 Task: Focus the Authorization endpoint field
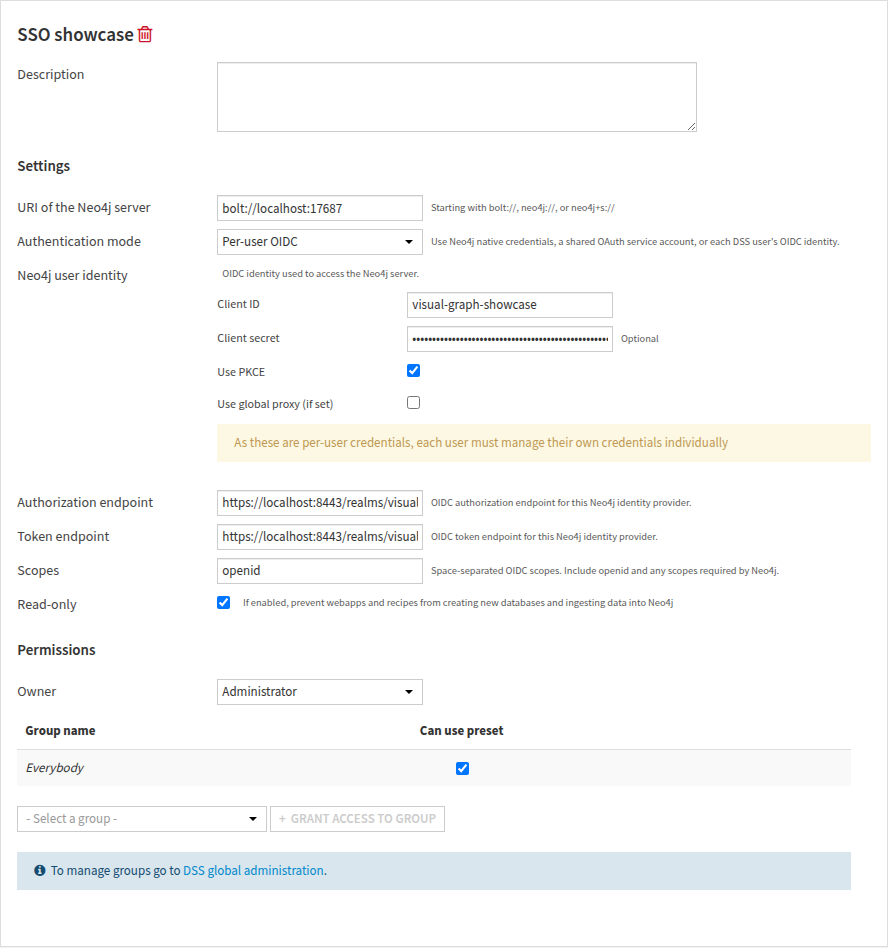320,503
